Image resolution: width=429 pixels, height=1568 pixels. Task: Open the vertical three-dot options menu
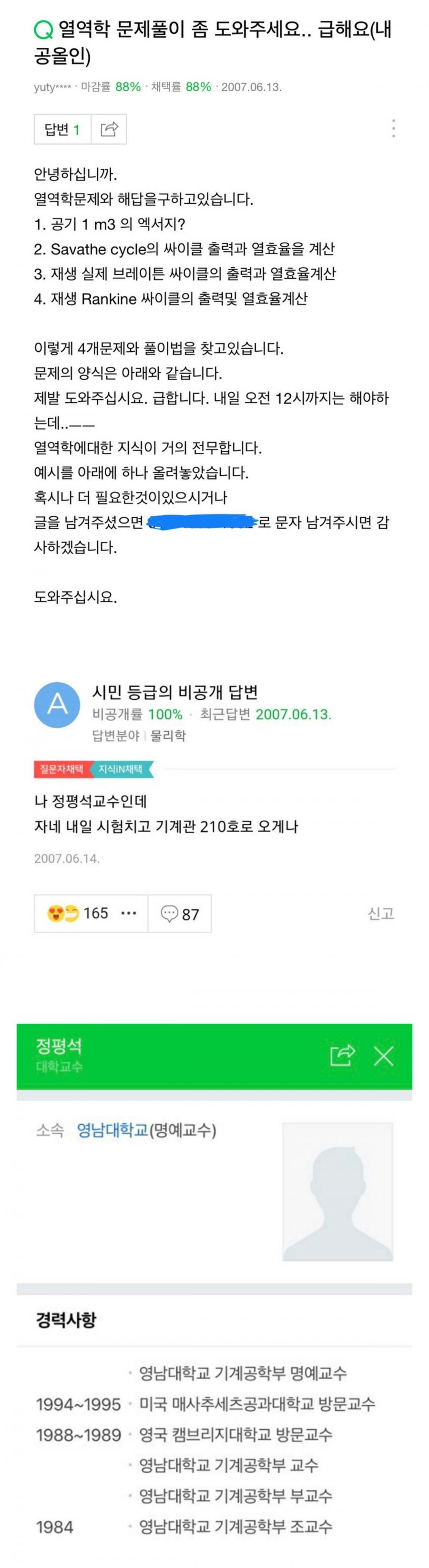click(x=394, y=128)
